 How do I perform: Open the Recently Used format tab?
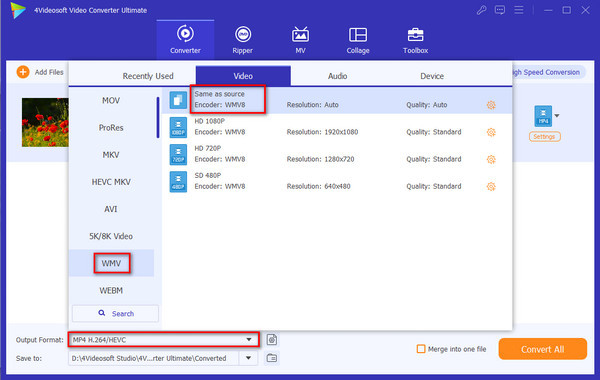[x=148, y=76]
